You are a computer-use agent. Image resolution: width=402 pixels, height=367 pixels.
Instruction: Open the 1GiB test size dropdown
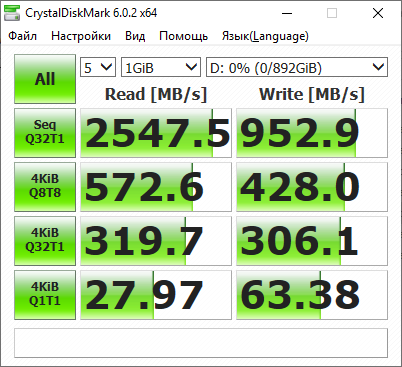tap(161, 67)
